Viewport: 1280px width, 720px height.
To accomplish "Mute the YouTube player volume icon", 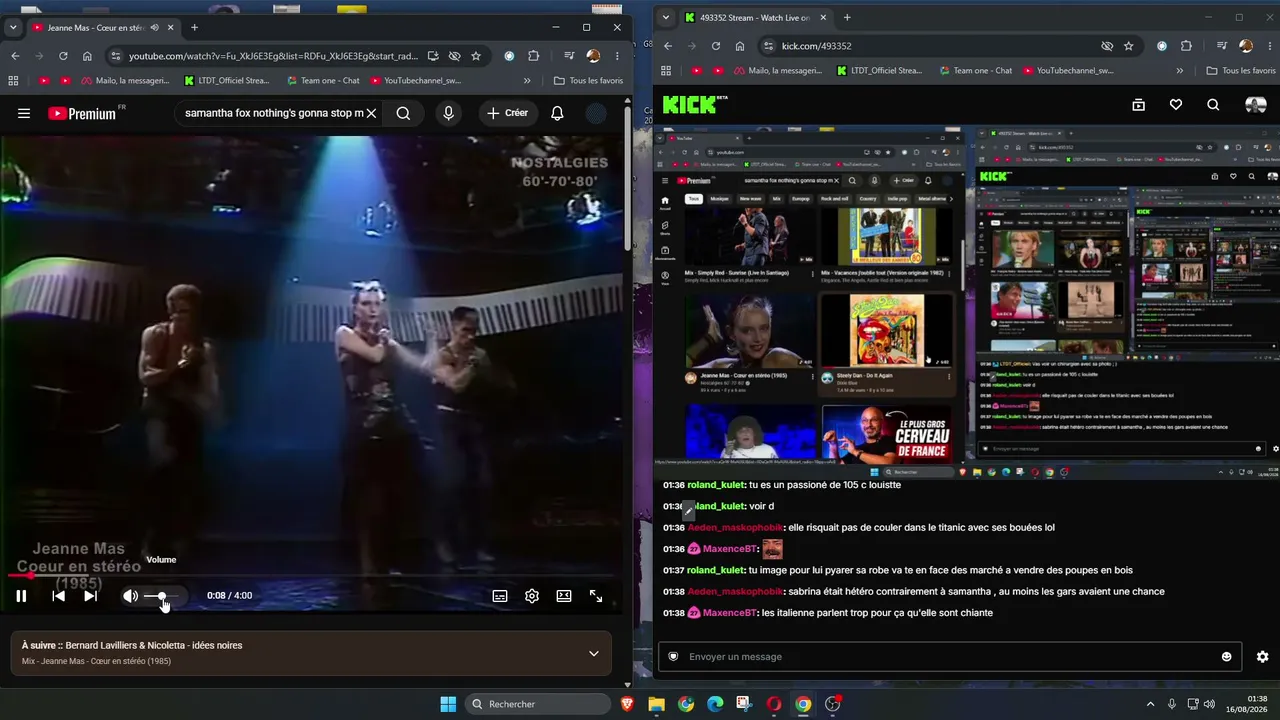I will [x=130, y=596].
